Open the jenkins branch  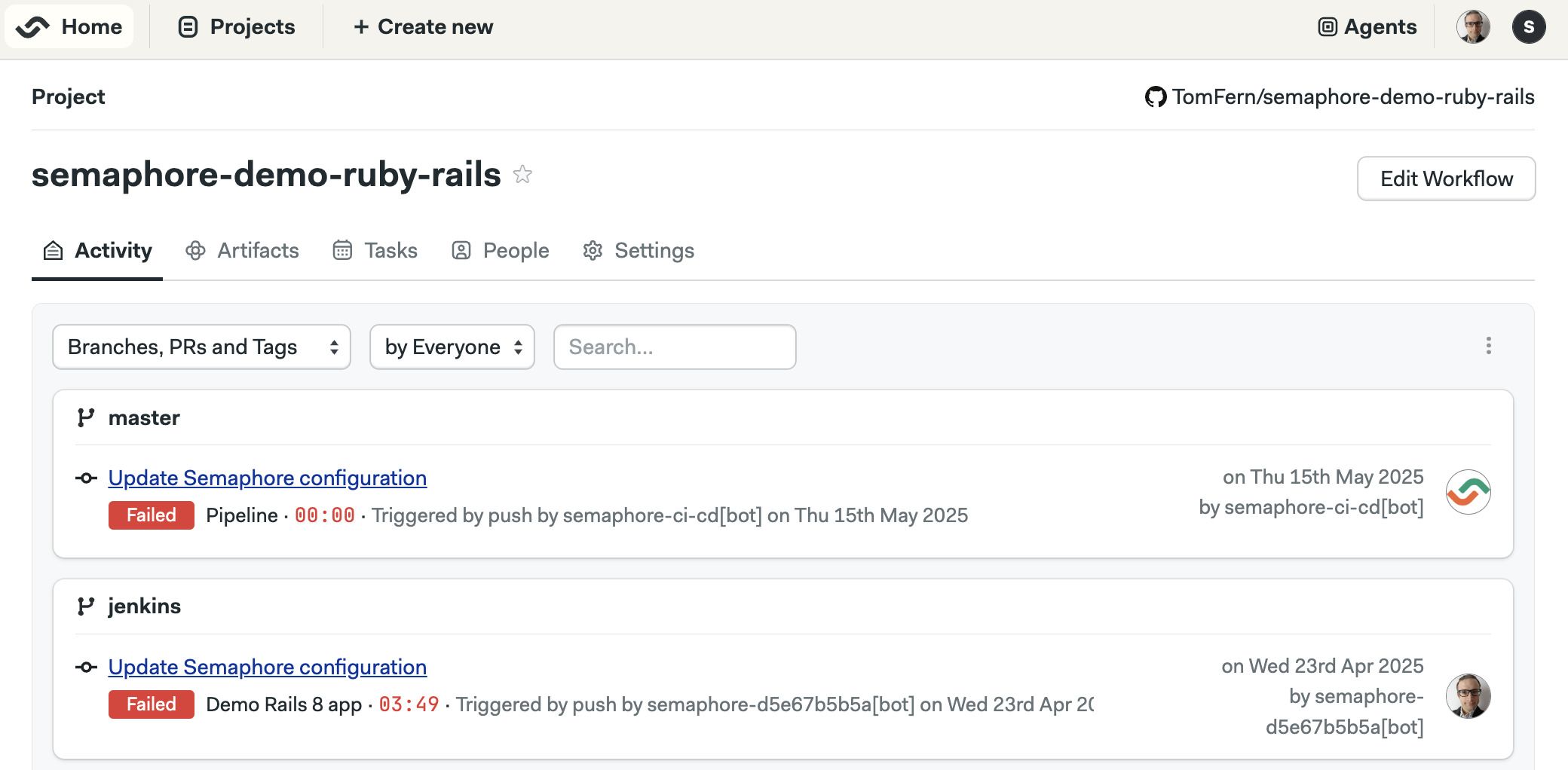(145, 607)
